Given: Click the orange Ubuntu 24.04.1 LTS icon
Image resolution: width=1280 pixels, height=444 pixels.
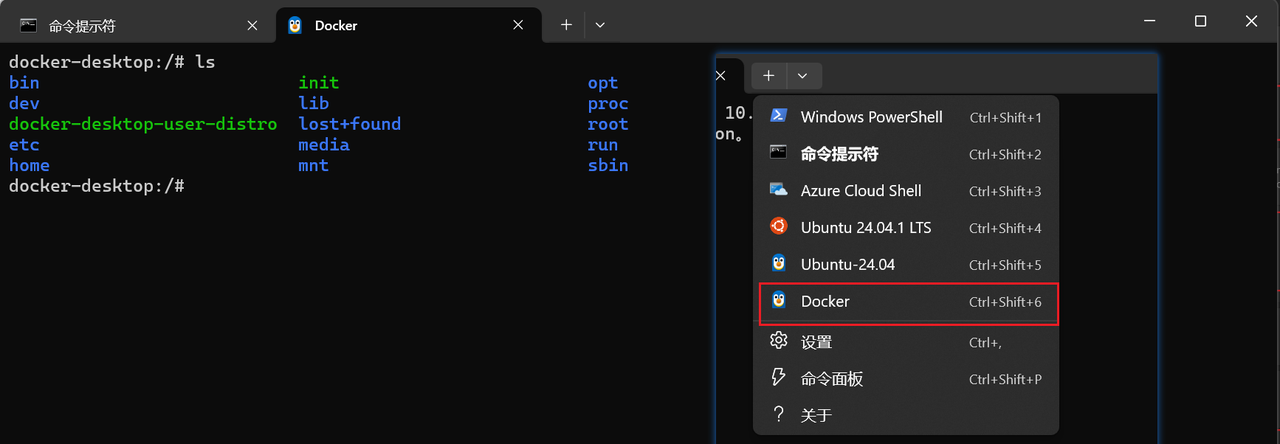Looking at the screenshot, I should [778, 227].
